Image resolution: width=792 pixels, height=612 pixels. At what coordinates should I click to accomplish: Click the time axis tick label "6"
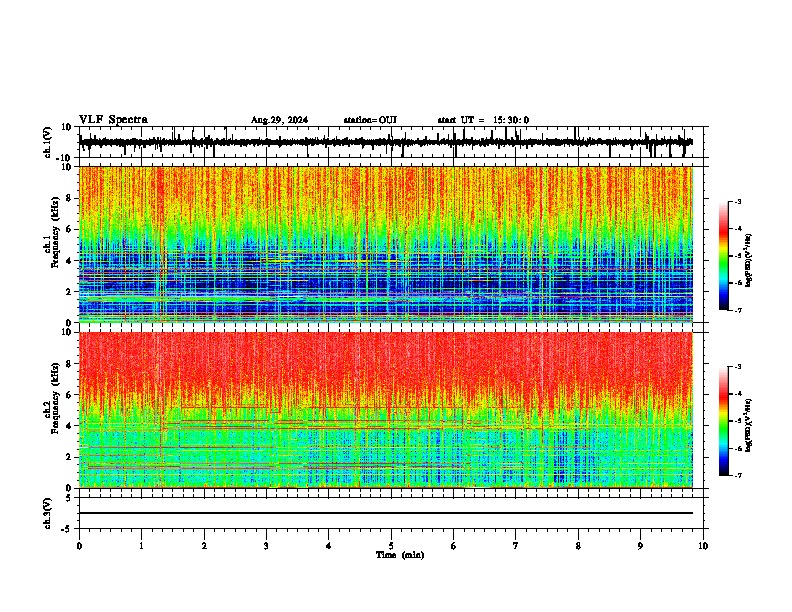click(454, 546)
